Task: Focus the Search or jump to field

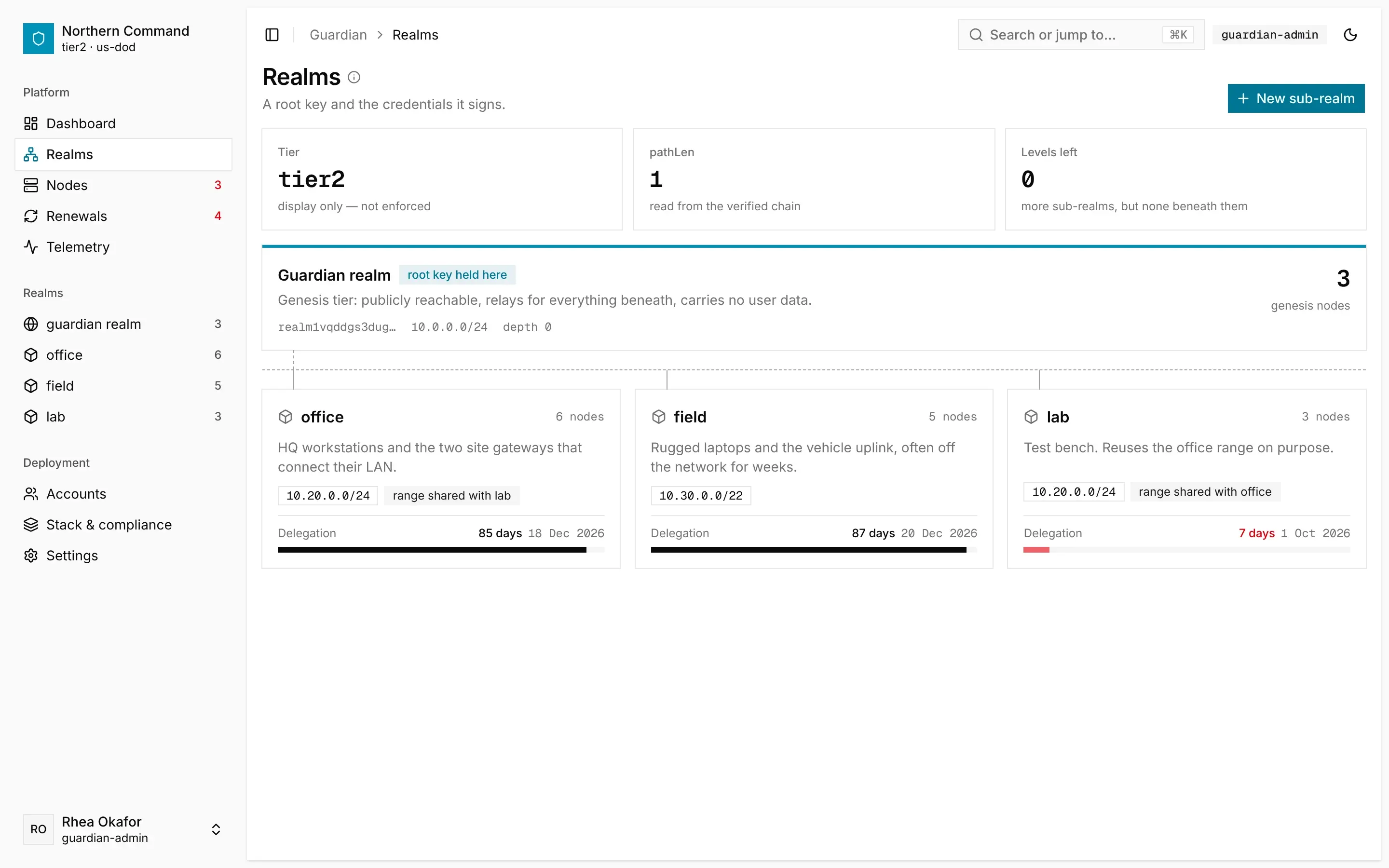Action: point(1080,35)
